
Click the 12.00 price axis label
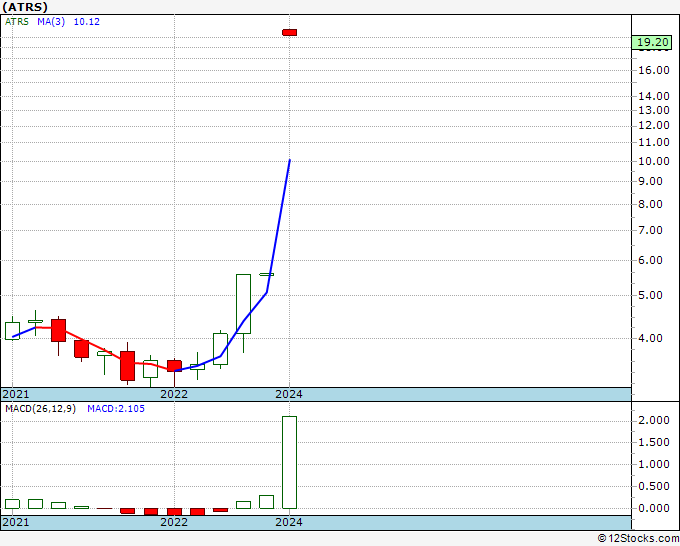[x=654, y=125]
